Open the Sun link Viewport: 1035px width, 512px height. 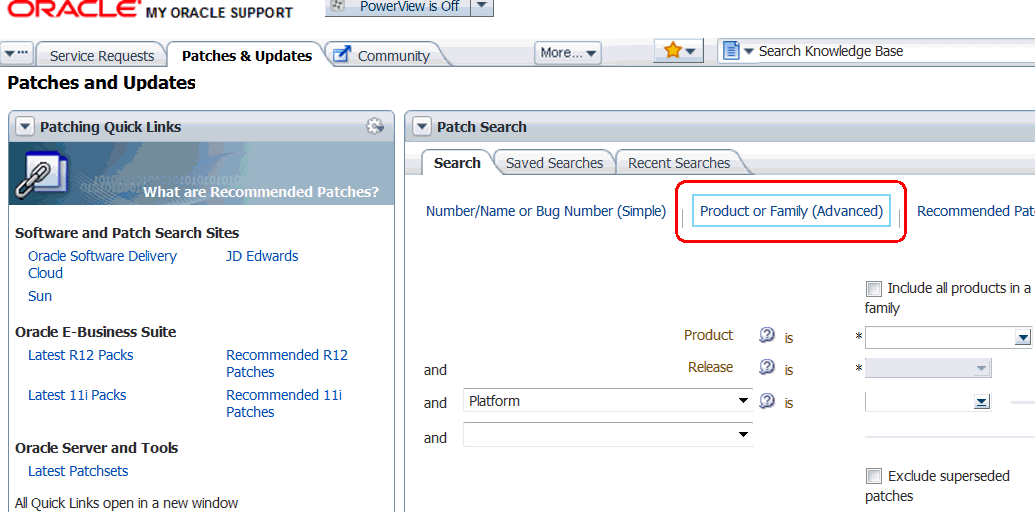[x=40, y=296]
